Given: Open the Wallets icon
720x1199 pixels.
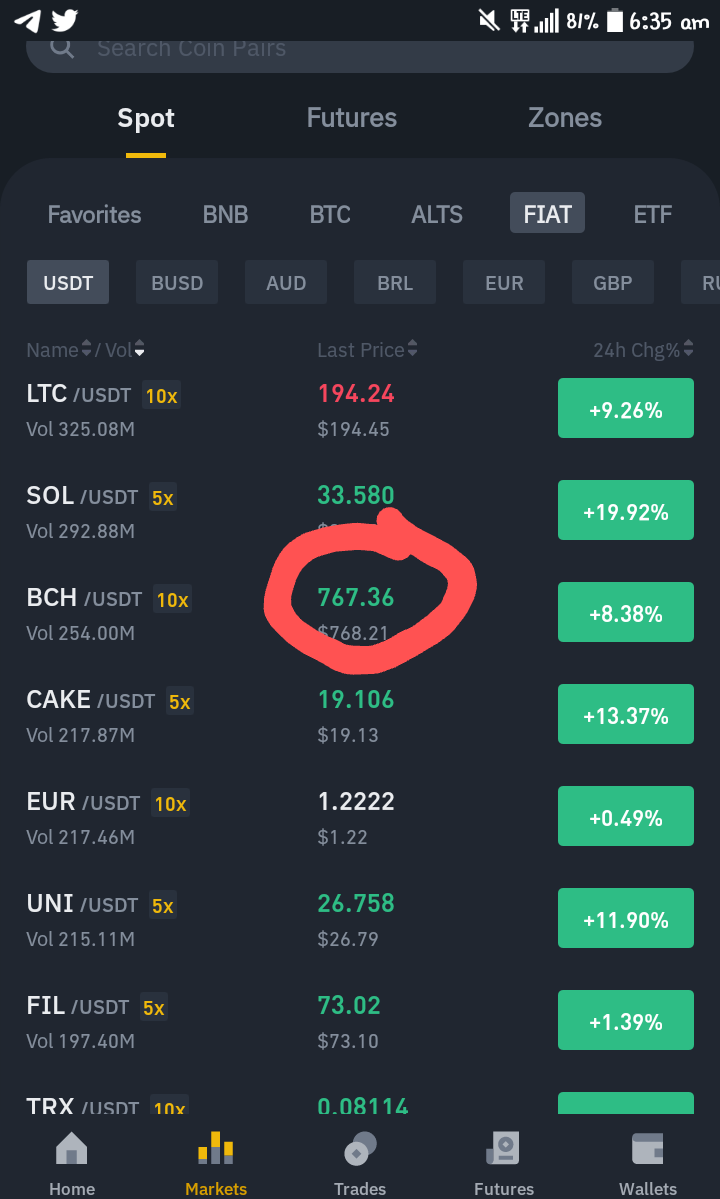Looking at the screenshot, I should point(647,1149).
